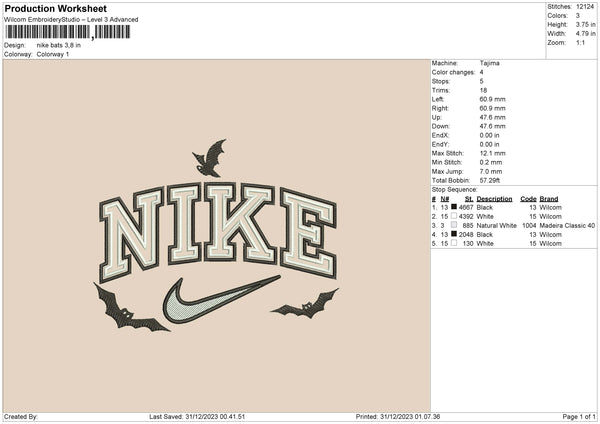Viewport: 600px width, 424px height.
Task: Click the 'Last Saved: 31/12/2023 00.41.51' footer text
Action: 197,417
